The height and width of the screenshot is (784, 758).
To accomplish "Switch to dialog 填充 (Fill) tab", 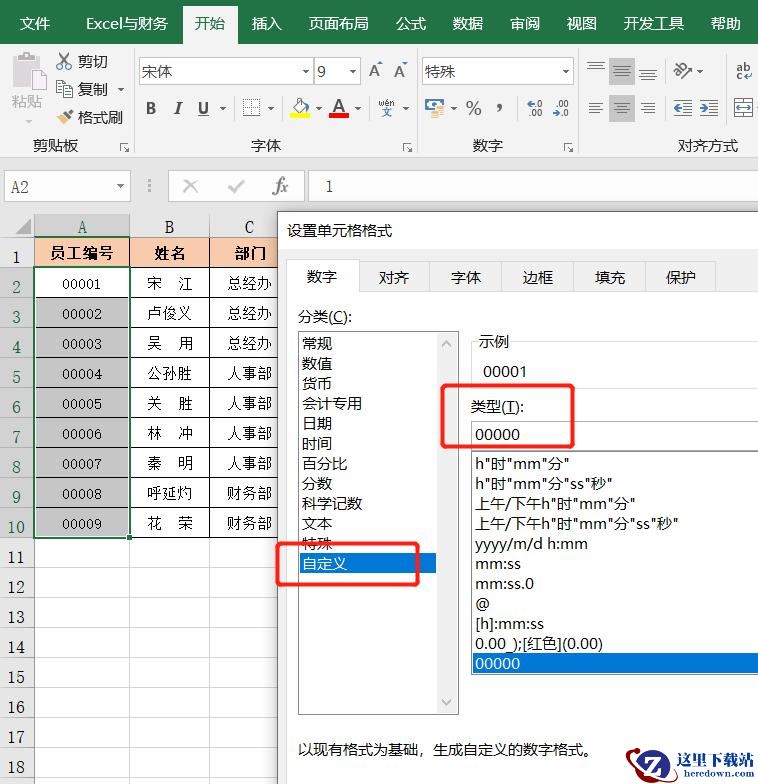I will 610,277.
